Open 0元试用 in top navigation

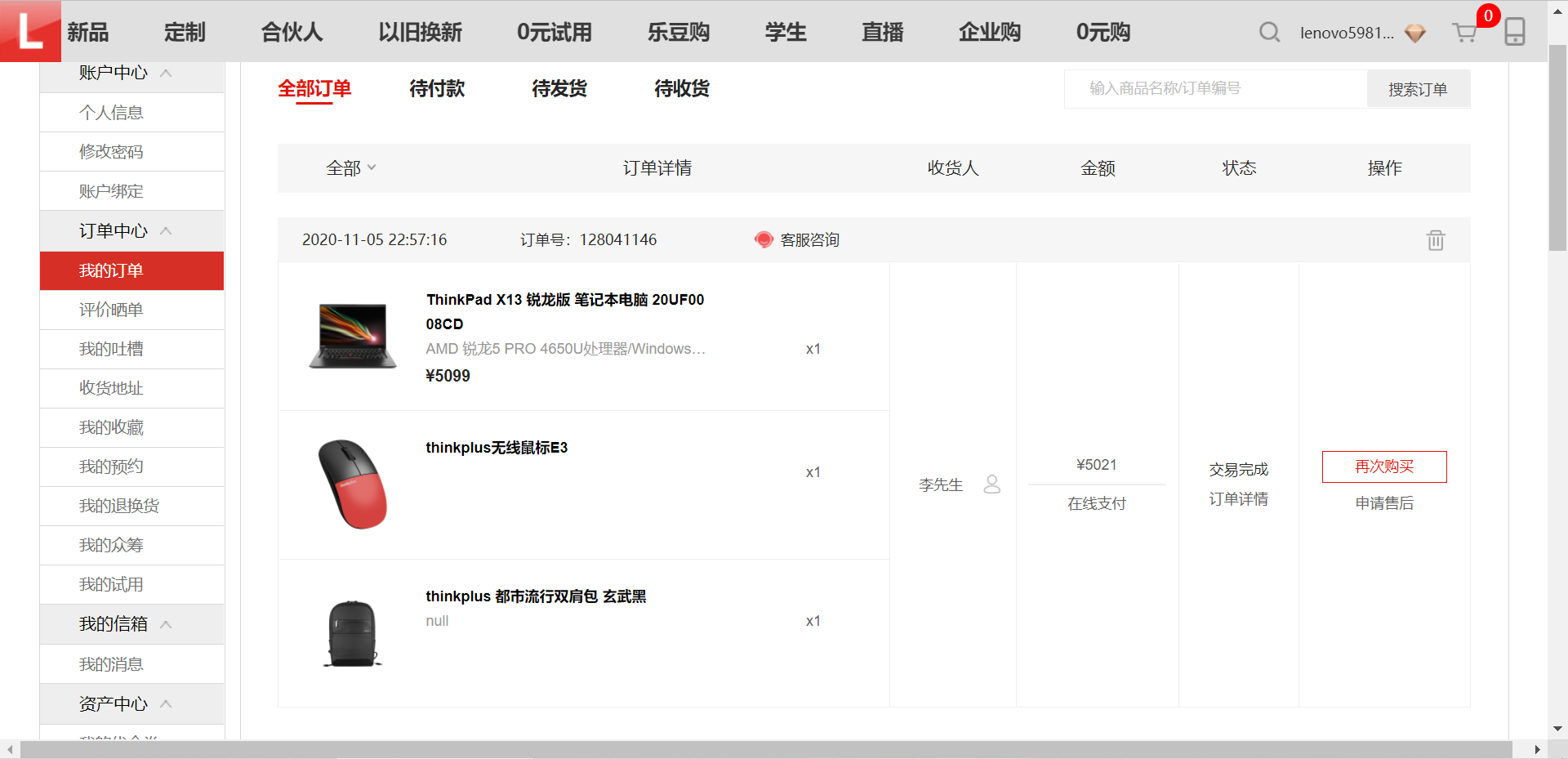555,32
